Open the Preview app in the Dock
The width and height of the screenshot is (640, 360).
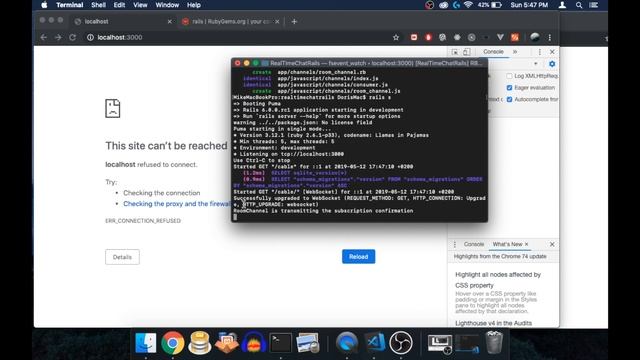[x=308, y=342]
